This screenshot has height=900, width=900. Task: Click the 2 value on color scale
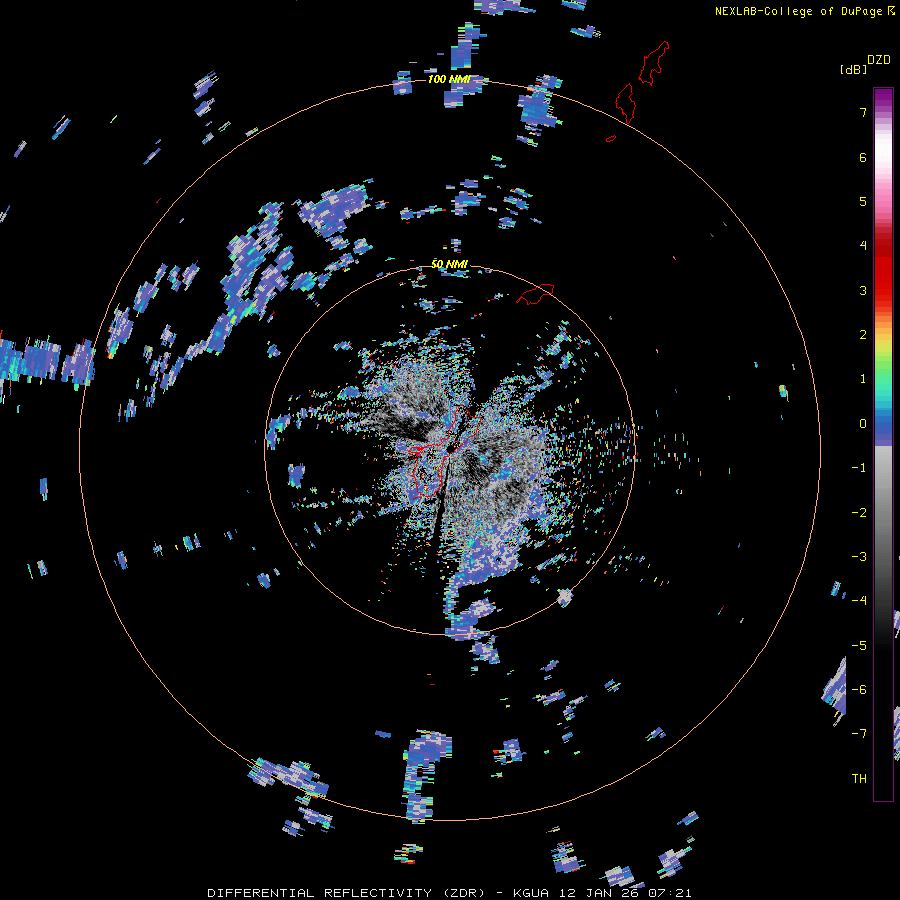(863, 335)
